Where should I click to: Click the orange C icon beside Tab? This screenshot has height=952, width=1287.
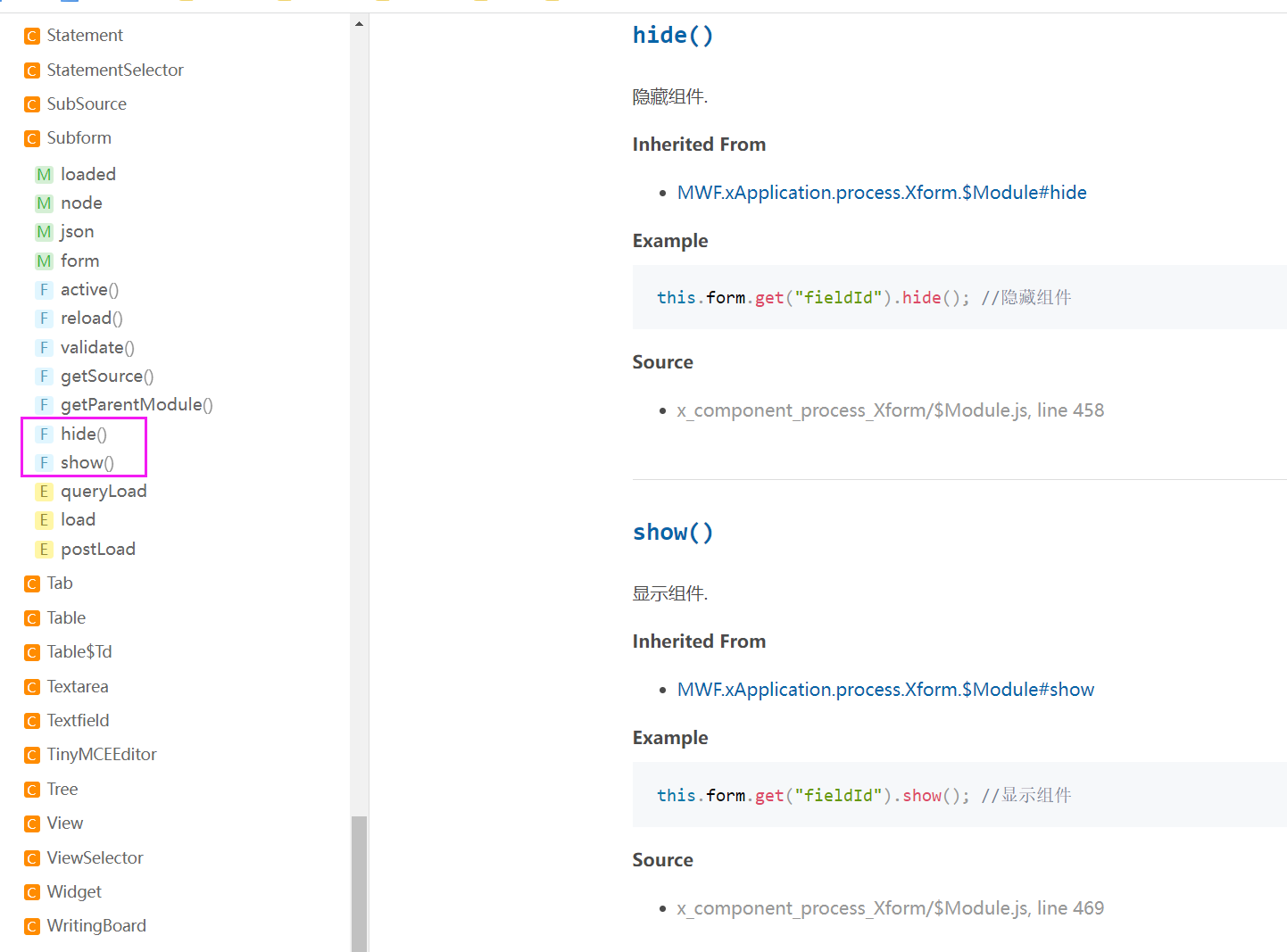32,584
